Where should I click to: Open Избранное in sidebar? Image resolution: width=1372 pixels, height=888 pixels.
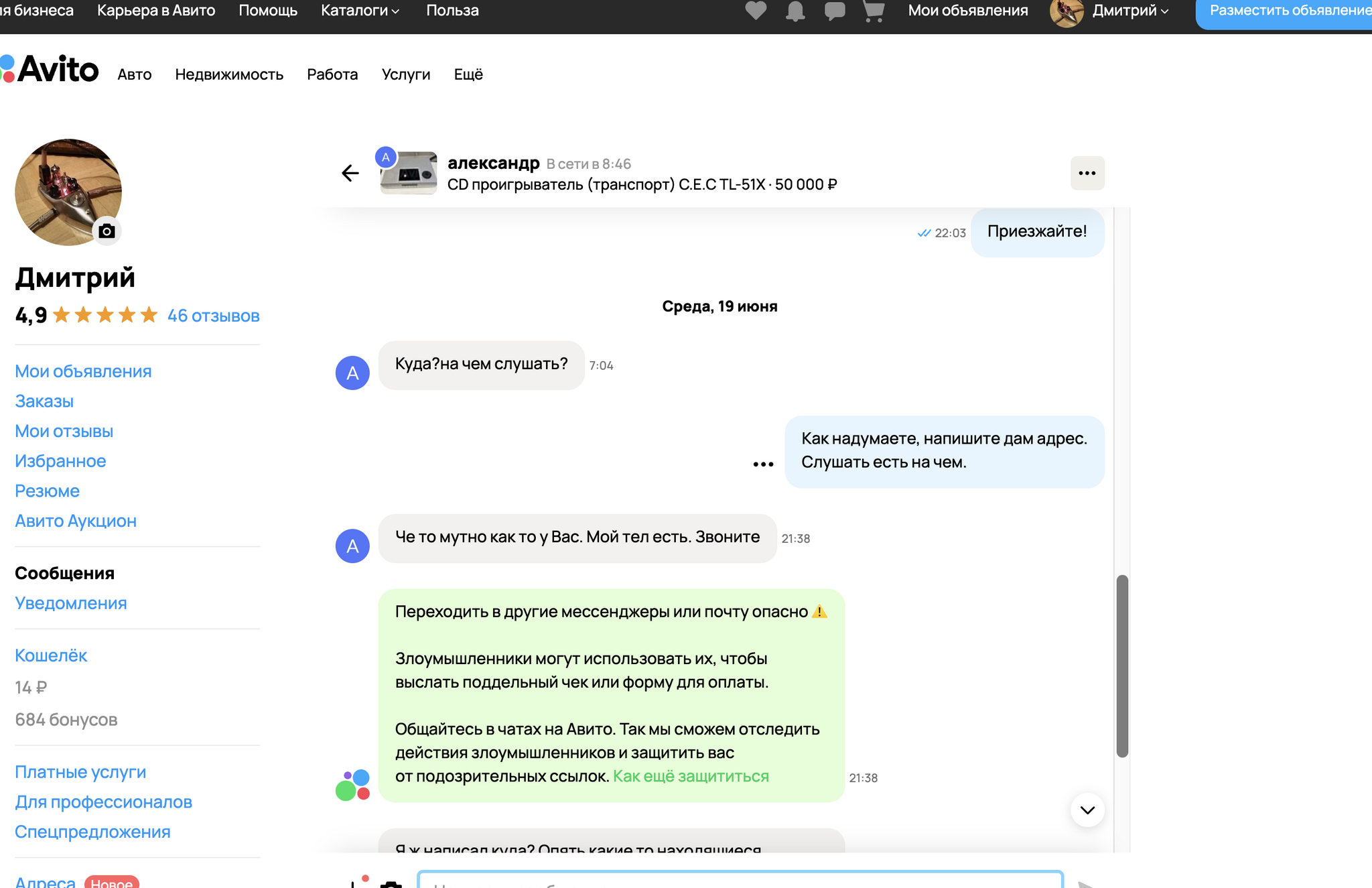point(60,461)
